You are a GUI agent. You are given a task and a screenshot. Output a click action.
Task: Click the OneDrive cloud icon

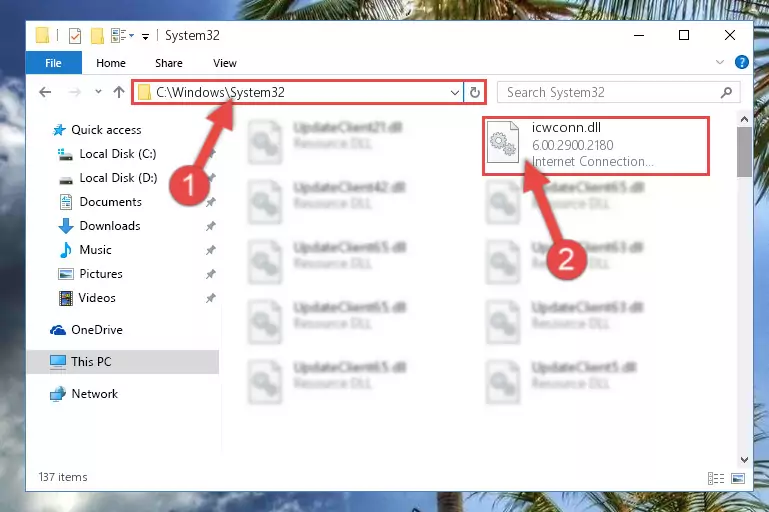pos(58,330)
